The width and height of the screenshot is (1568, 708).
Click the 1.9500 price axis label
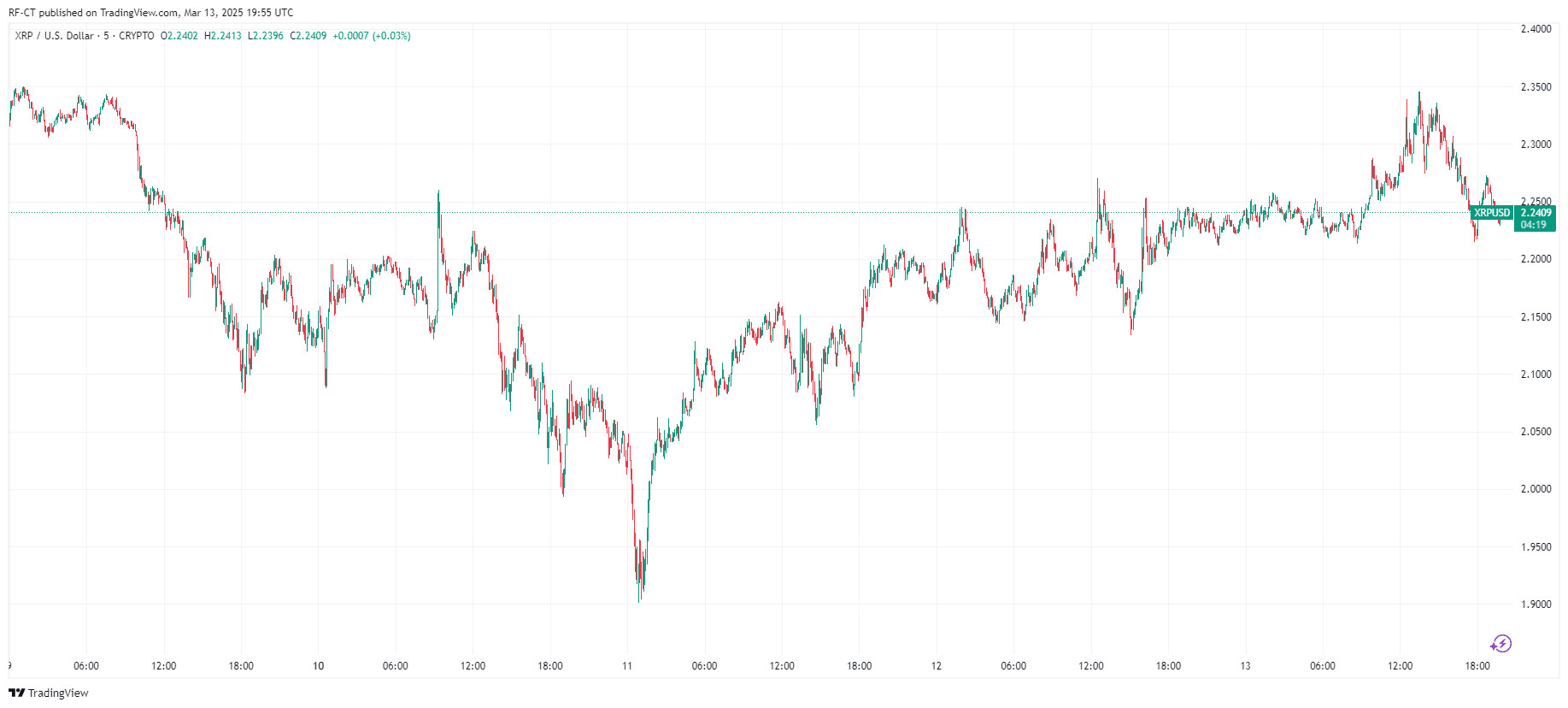pyautogui.click(x=1536, y=547)
